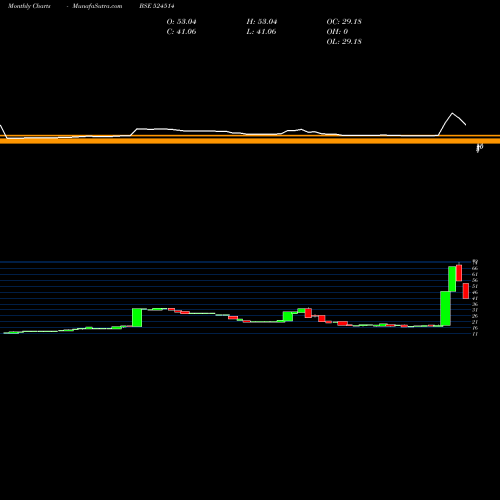The image size is (500, 500).
Task: Click the close value "C: 41.06"
Action: pos(181,32)
